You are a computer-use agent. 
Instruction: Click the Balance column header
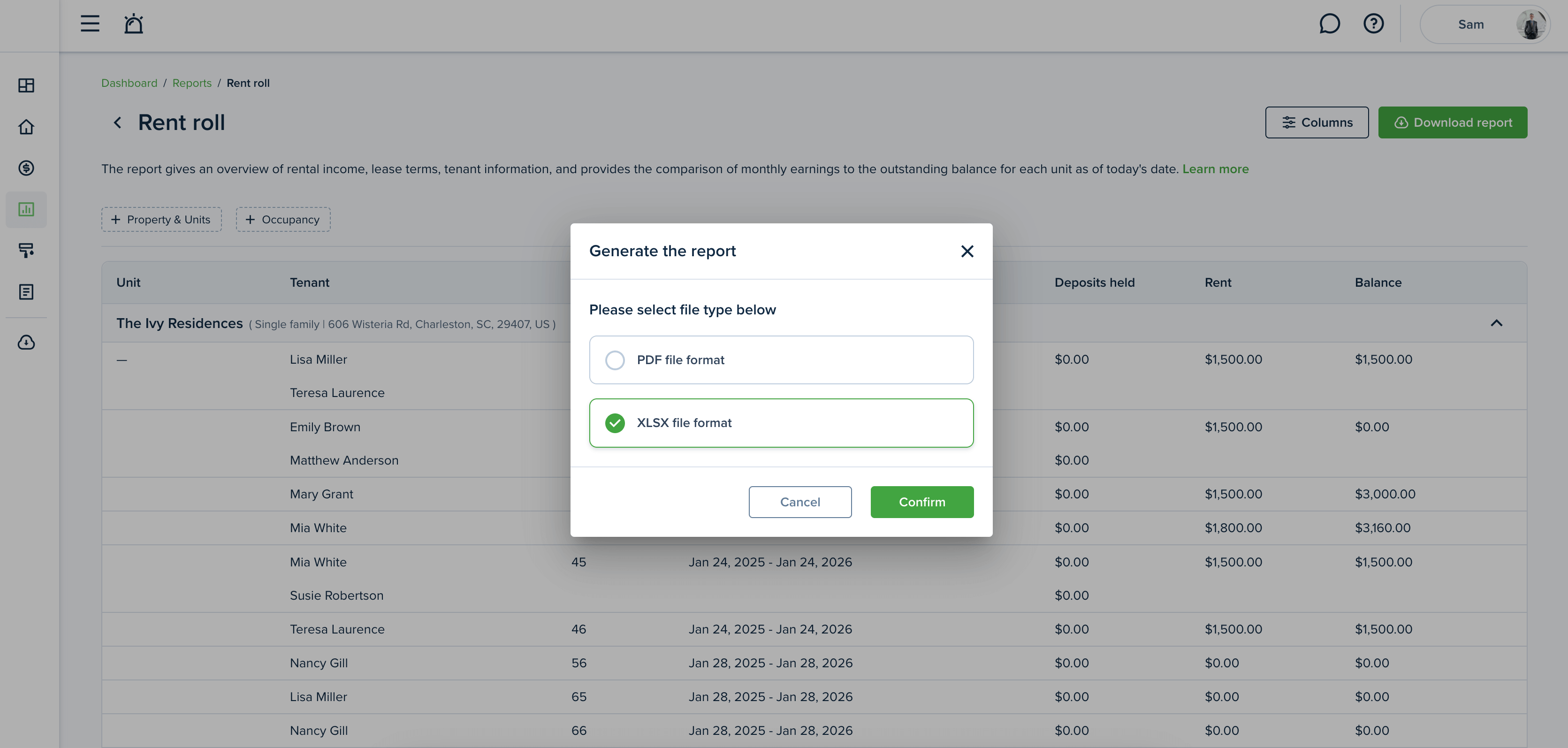[x=1378, y=282]
